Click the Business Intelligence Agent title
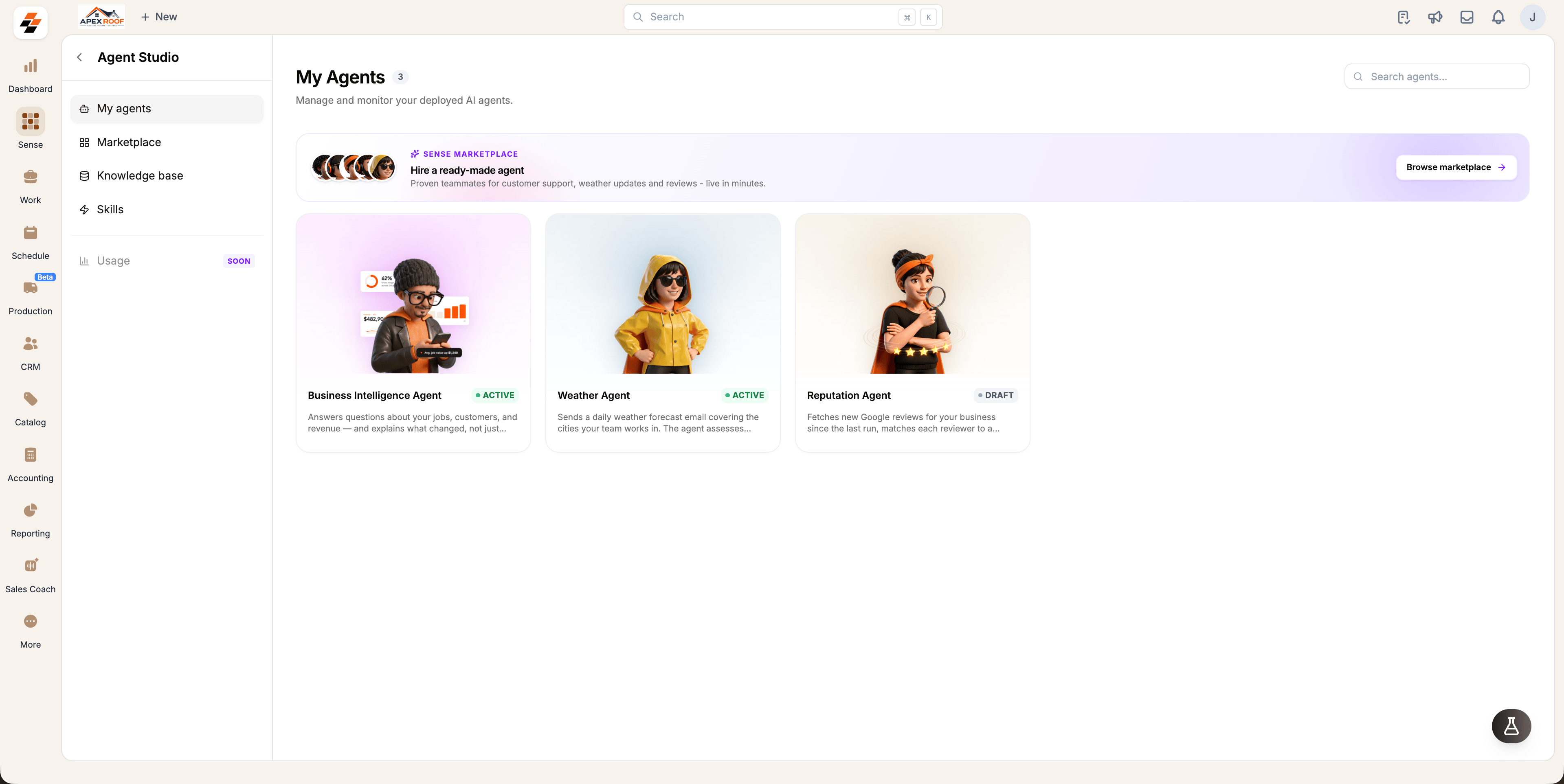Viewport: 1564px width, 784px height. (x=375, y=396)
